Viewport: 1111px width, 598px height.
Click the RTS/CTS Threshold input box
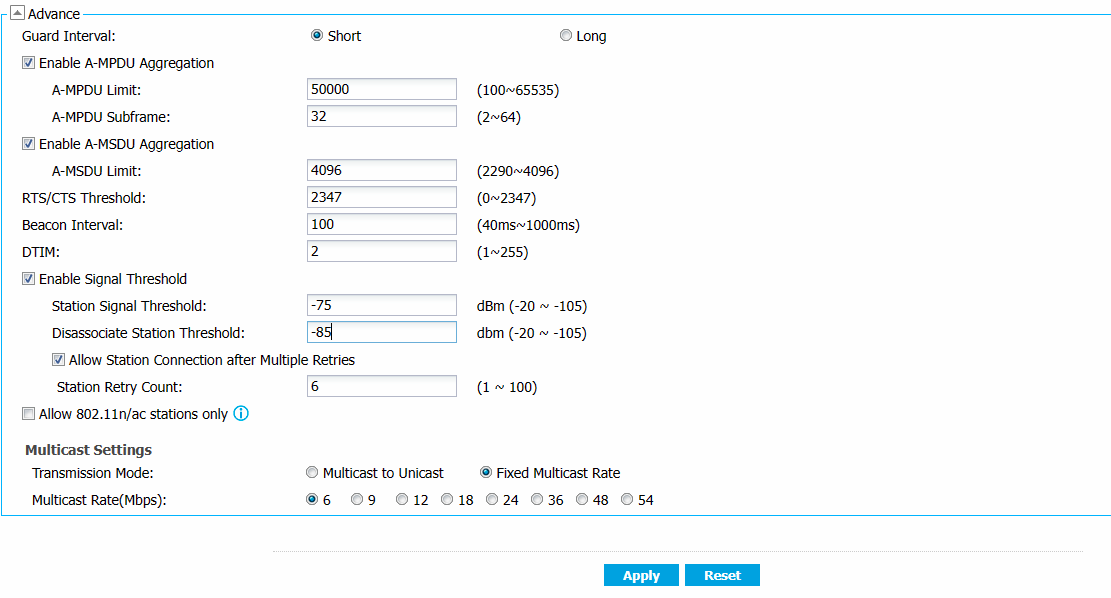382,197
